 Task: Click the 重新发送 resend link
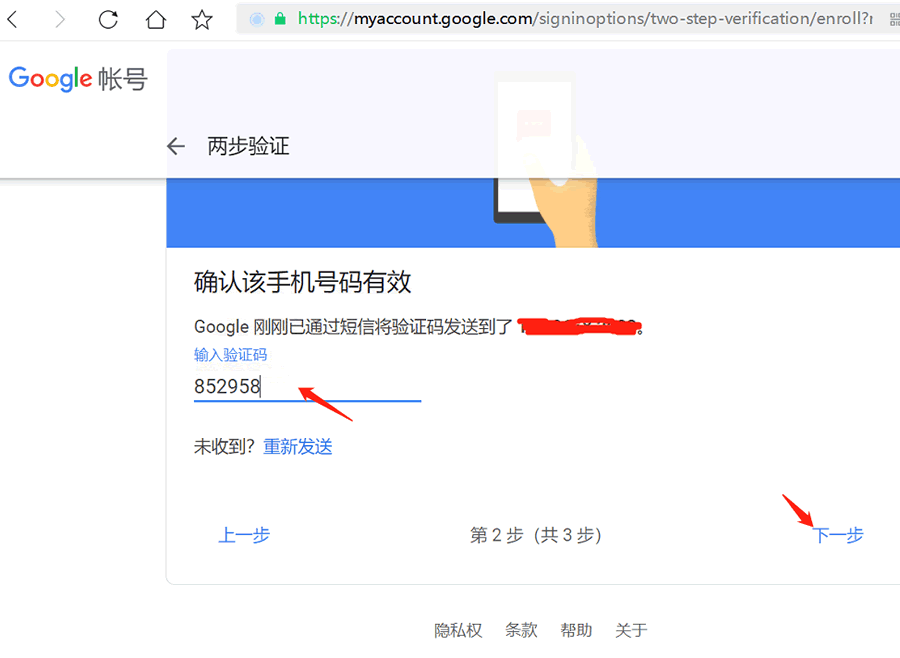[297, 447]
